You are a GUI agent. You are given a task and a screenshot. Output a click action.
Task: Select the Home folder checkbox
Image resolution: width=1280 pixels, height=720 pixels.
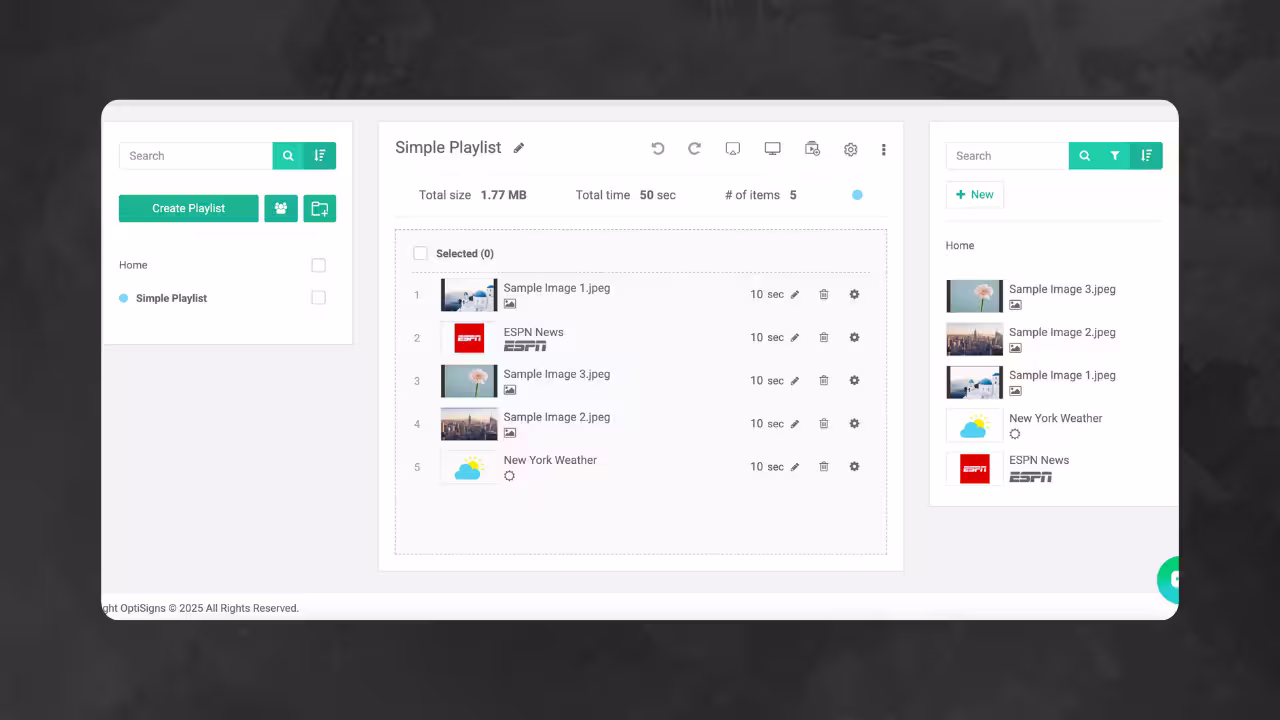pyautogui.click(x=318, y=265)
